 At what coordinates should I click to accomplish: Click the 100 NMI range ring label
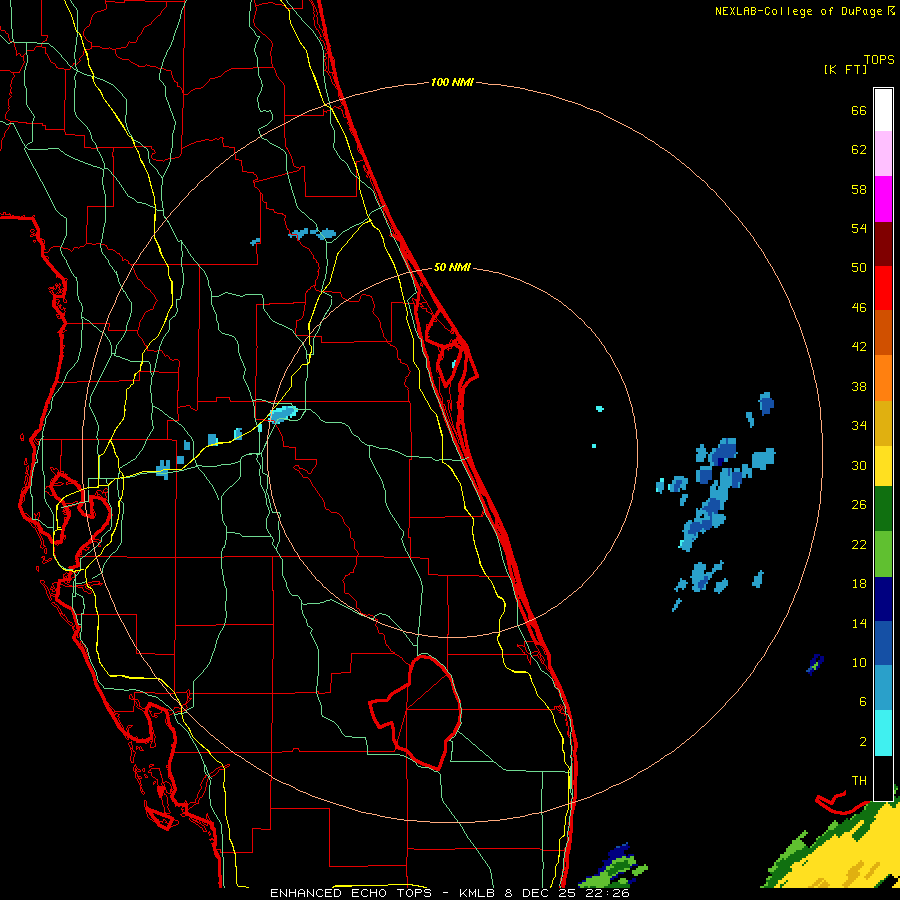[x=452, y=82]
